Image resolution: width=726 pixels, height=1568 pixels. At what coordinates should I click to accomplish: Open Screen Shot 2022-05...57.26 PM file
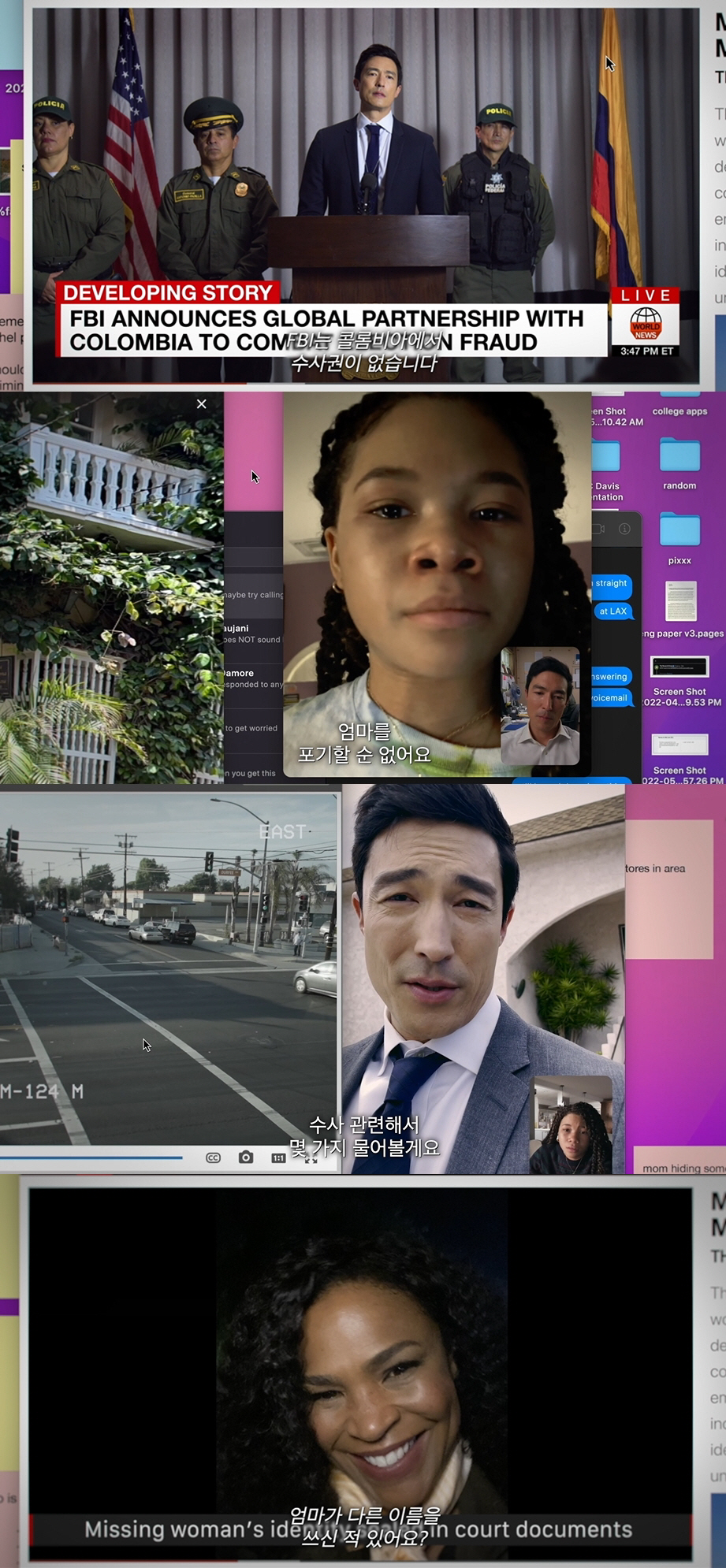pos(679,745)
